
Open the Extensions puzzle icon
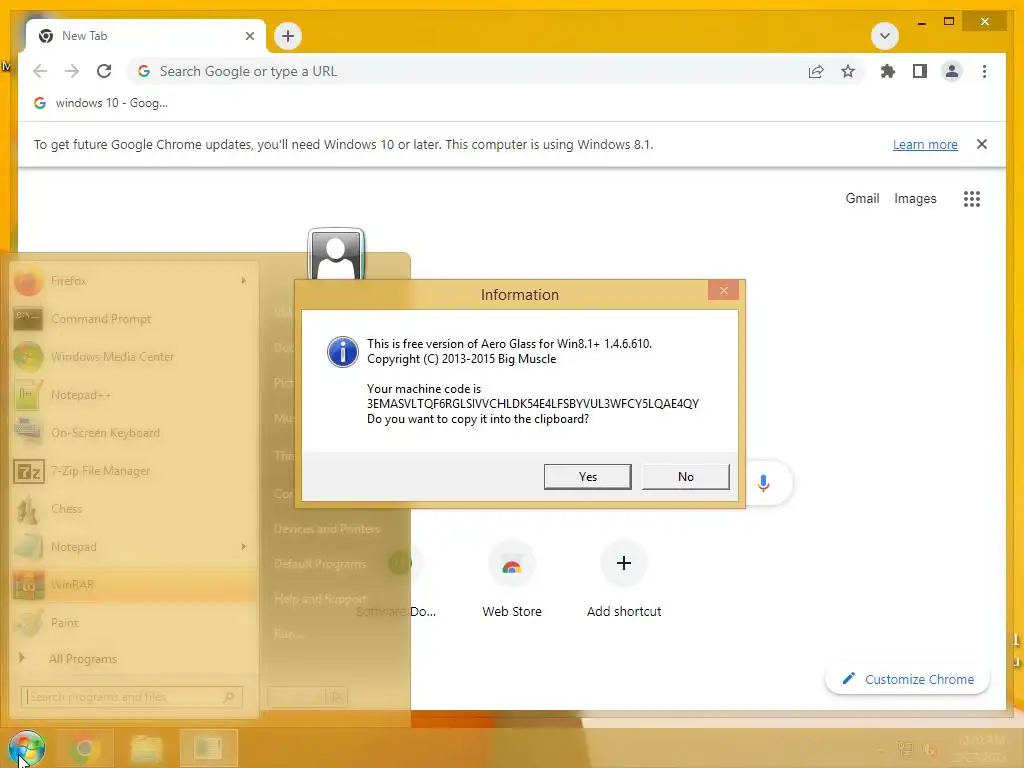coord(887,71)
